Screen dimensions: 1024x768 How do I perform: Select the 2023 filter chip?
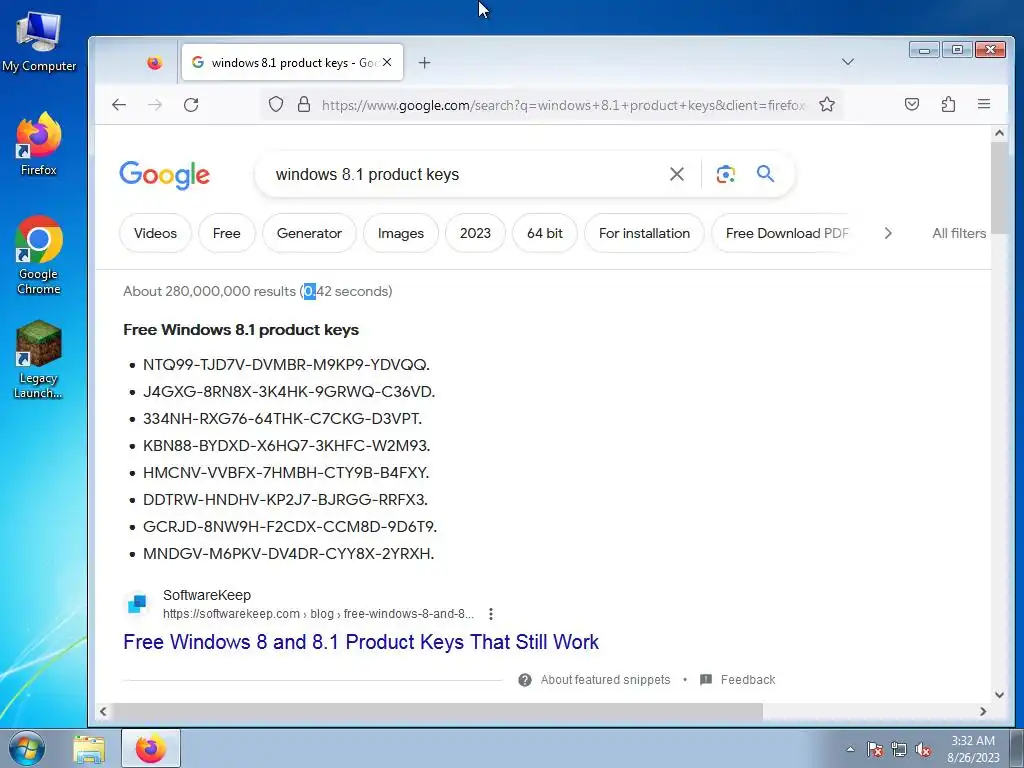click(475, 233)
